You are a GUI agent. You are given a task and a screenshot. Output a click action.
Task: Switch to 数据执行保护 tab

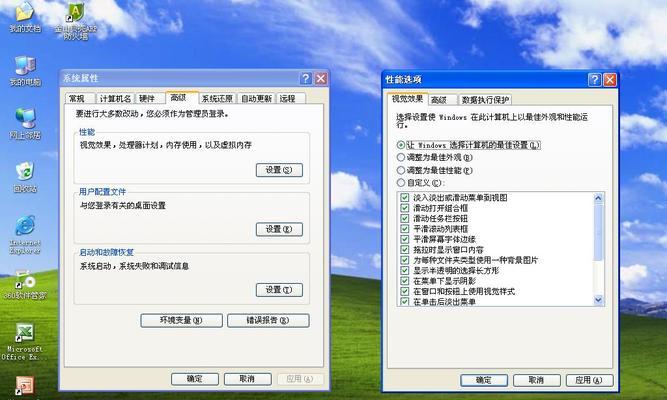click(485, 100)
